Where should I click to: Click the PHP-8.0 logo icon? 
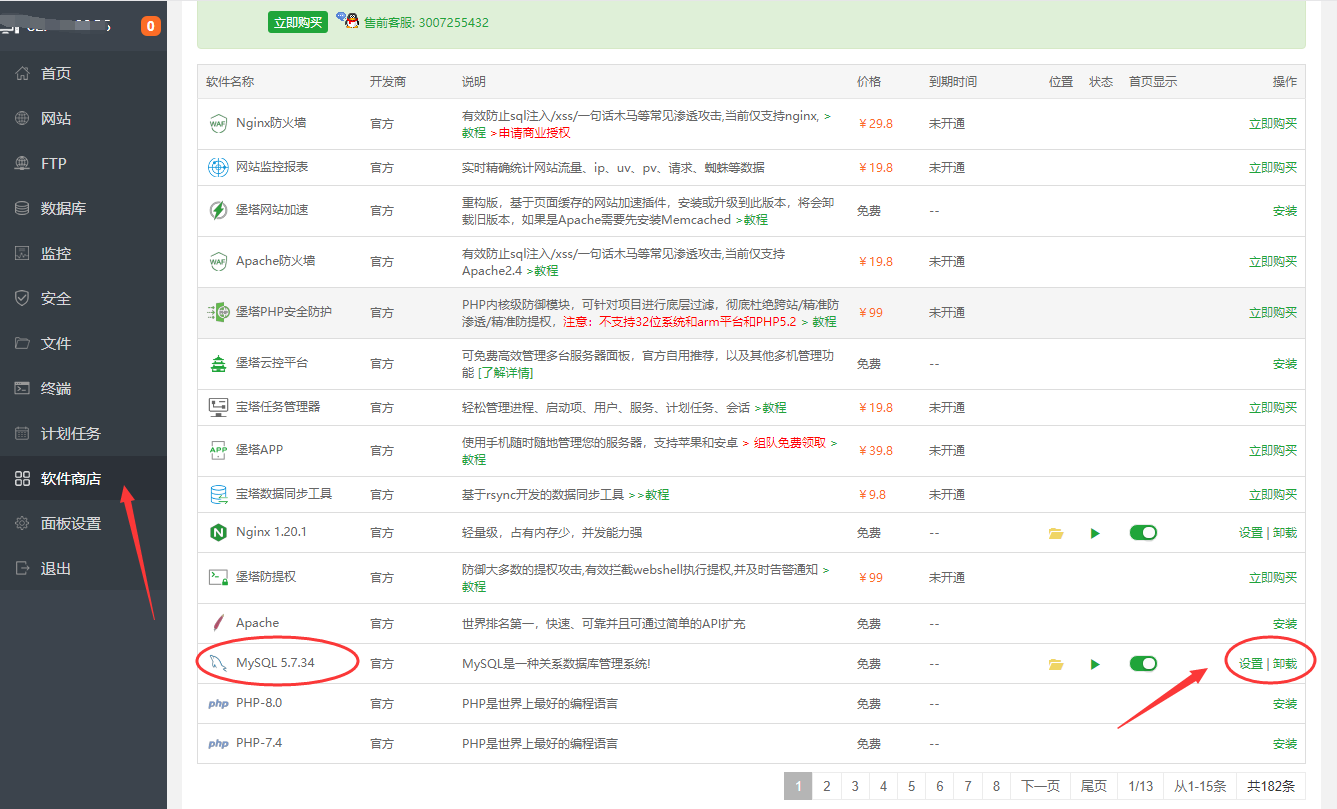[218, 704]
